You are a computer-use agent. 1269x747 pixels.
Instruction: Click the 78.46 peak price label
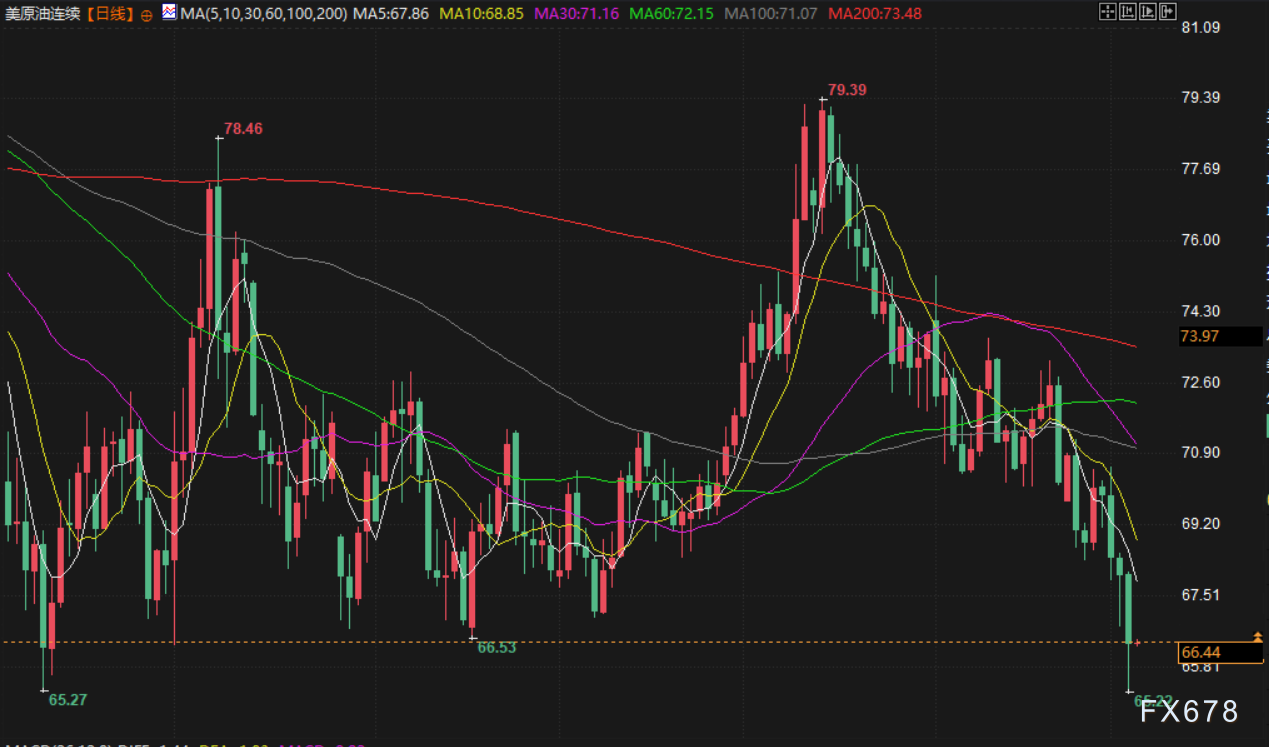(244, 129)
